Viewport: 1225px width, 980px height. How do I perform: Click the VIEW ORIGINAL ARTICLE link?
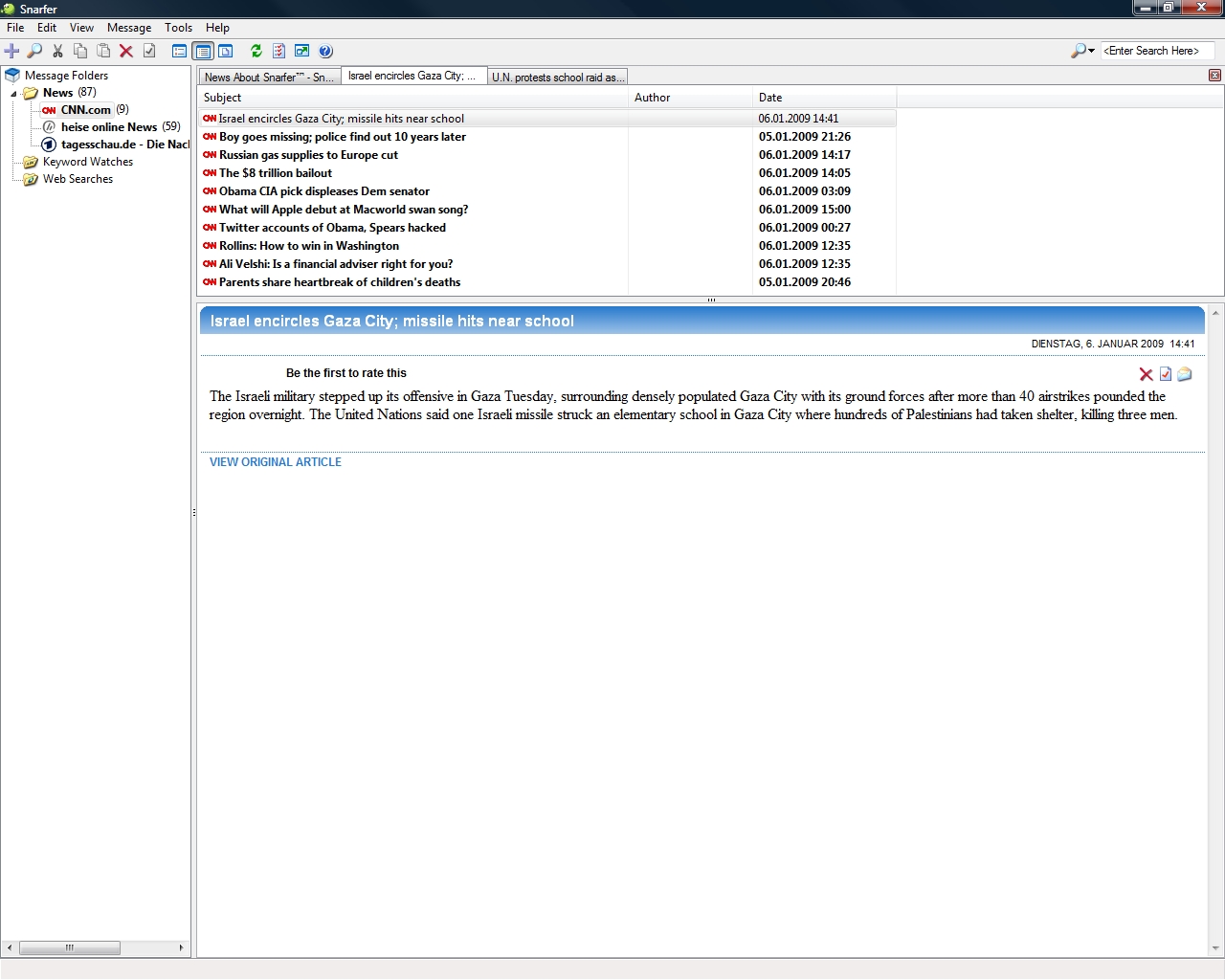(x=276, y=462)
